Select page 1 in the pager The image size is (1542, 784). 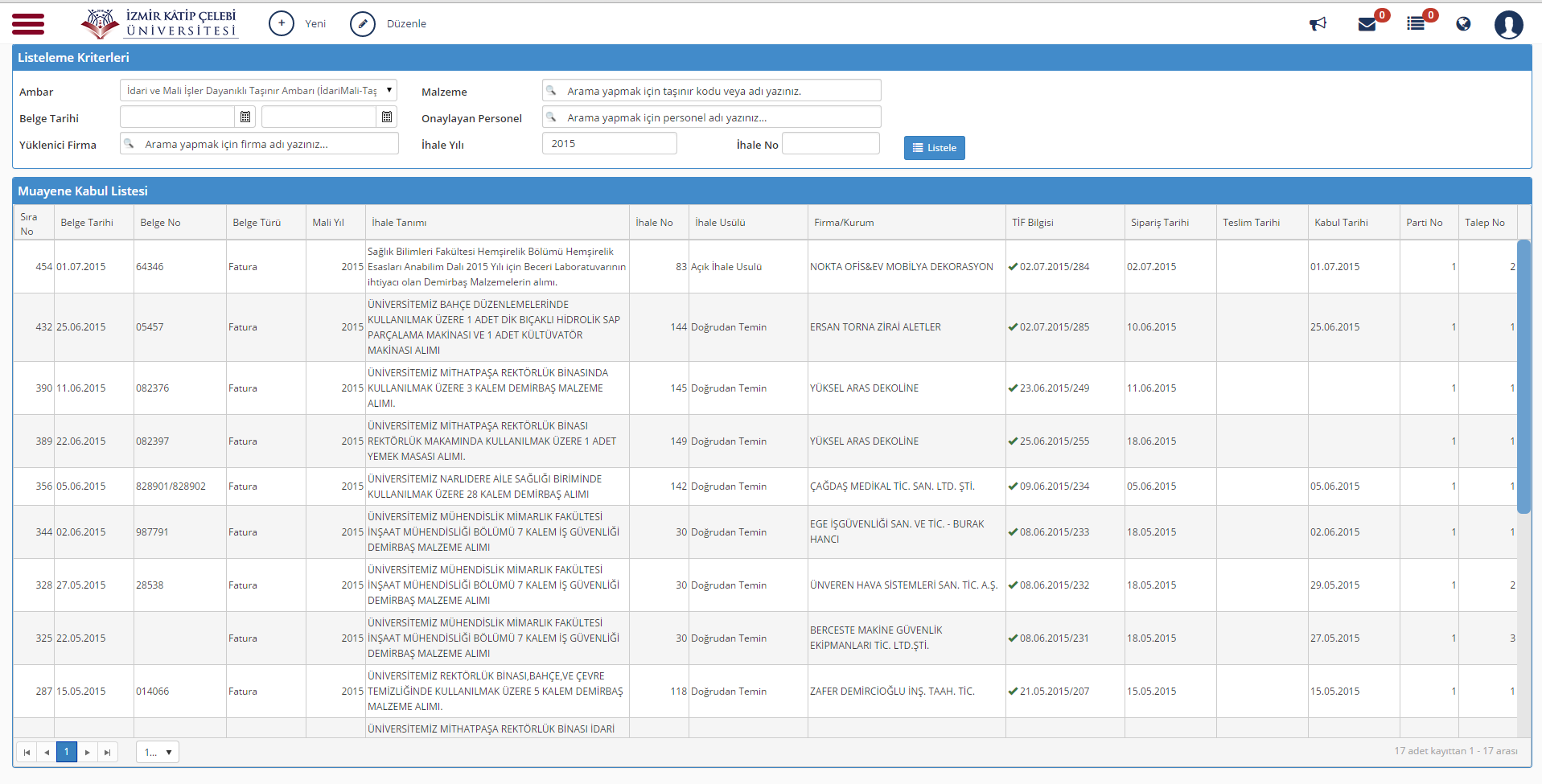click(x=67, y=752)
